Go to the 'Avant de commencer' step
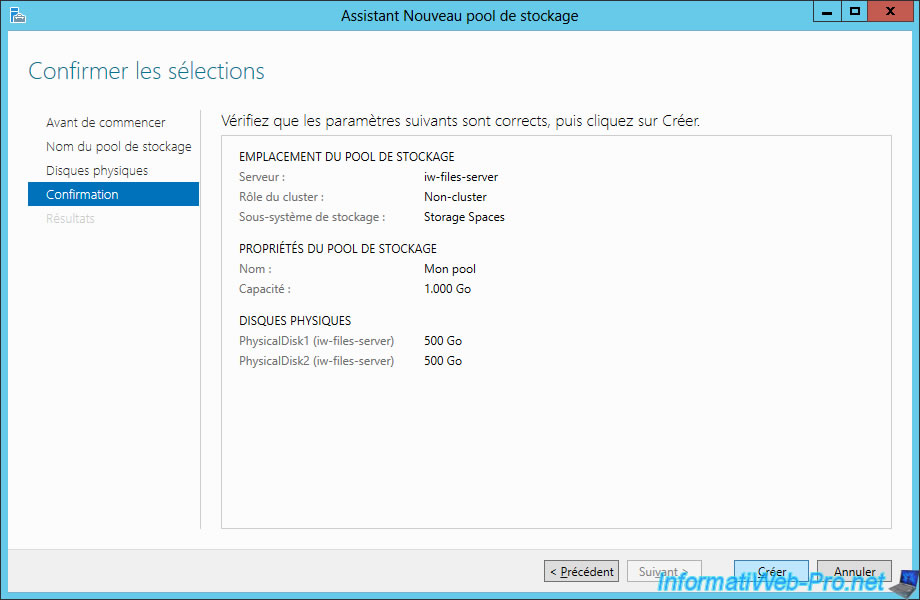The image size is (920, 600). 106,123
